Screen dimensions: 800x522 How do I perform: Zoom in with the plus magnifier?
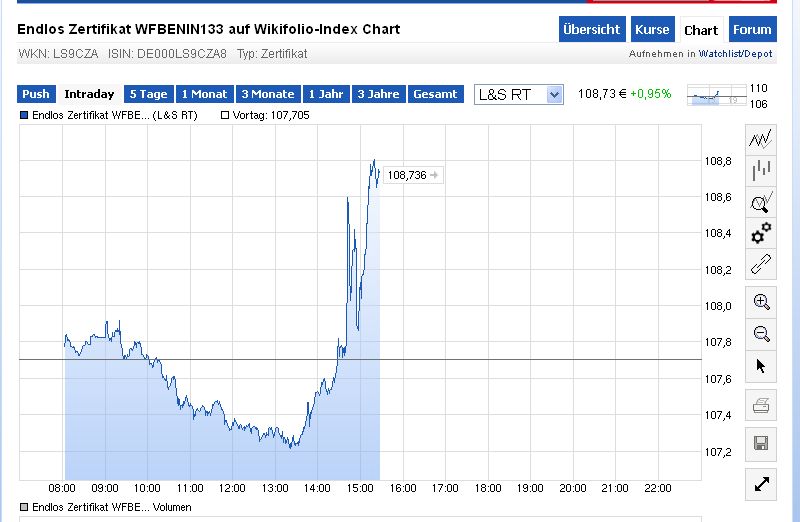(x=761, y=302)
